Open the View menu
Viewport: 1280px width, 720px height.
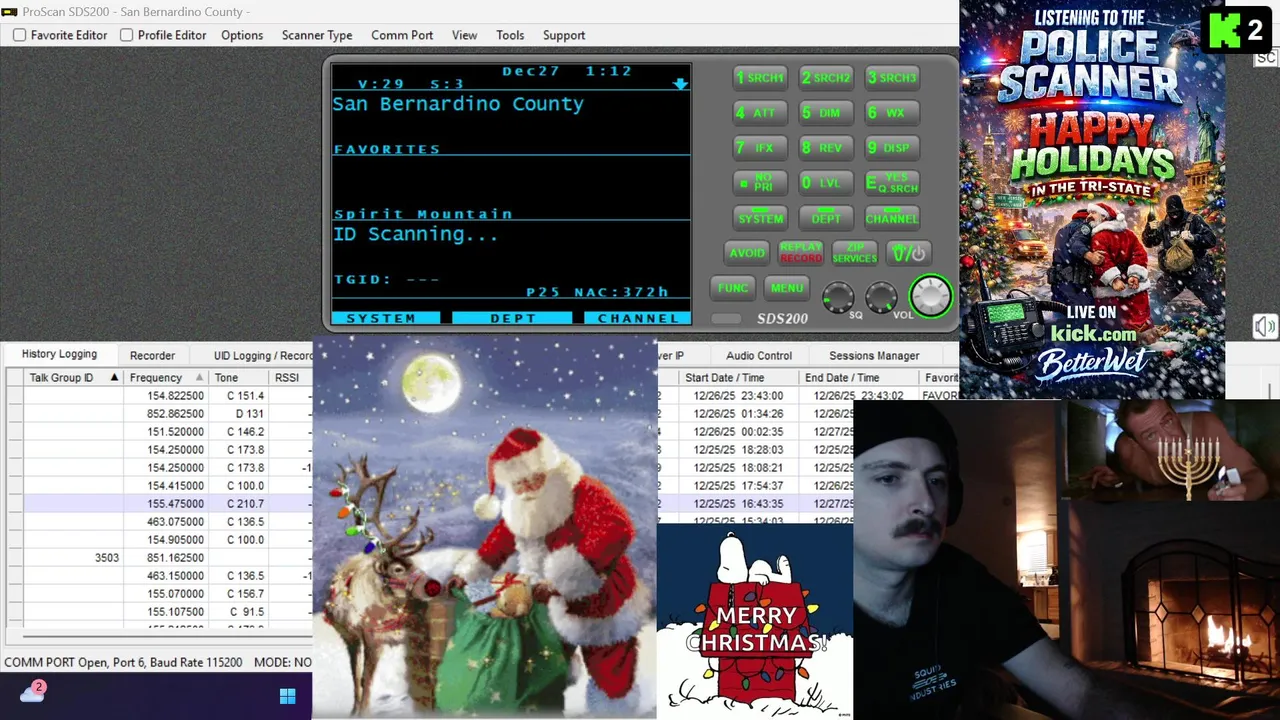click(464, 35)
